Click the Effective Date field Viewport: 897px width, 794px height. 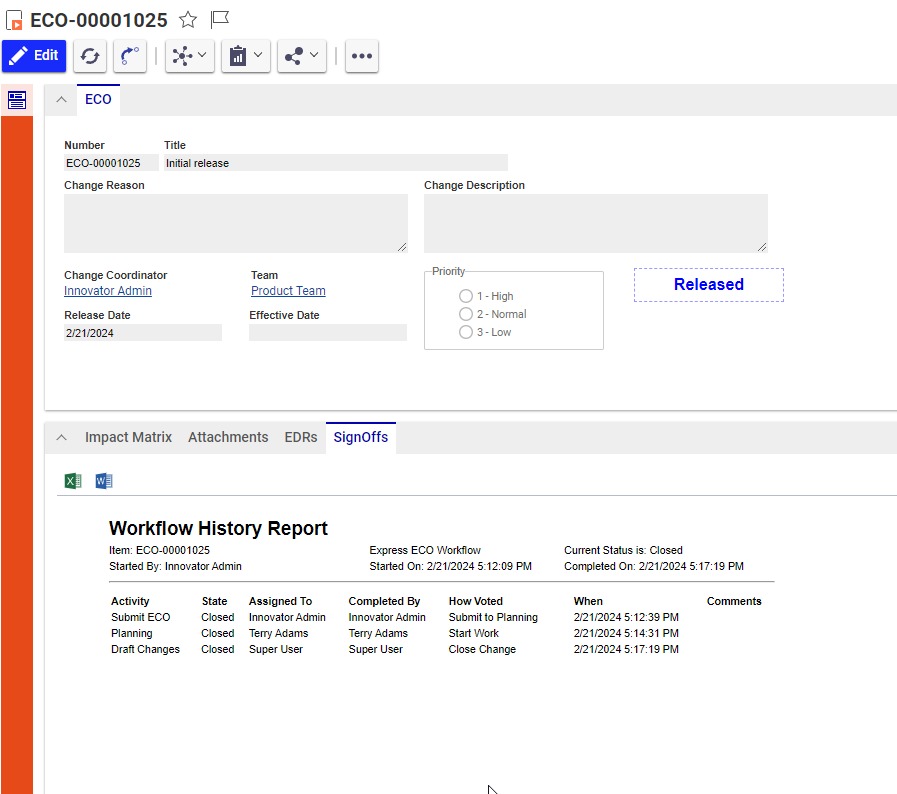pos(328,333)
